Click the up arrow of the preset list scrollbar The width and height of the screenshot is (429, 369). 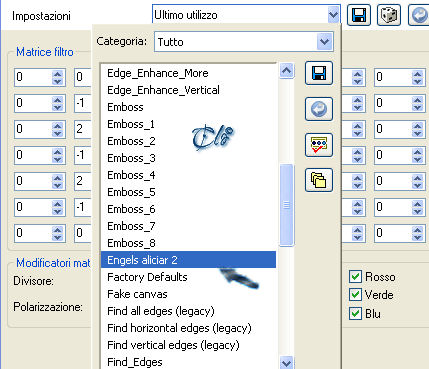[287, 70]
